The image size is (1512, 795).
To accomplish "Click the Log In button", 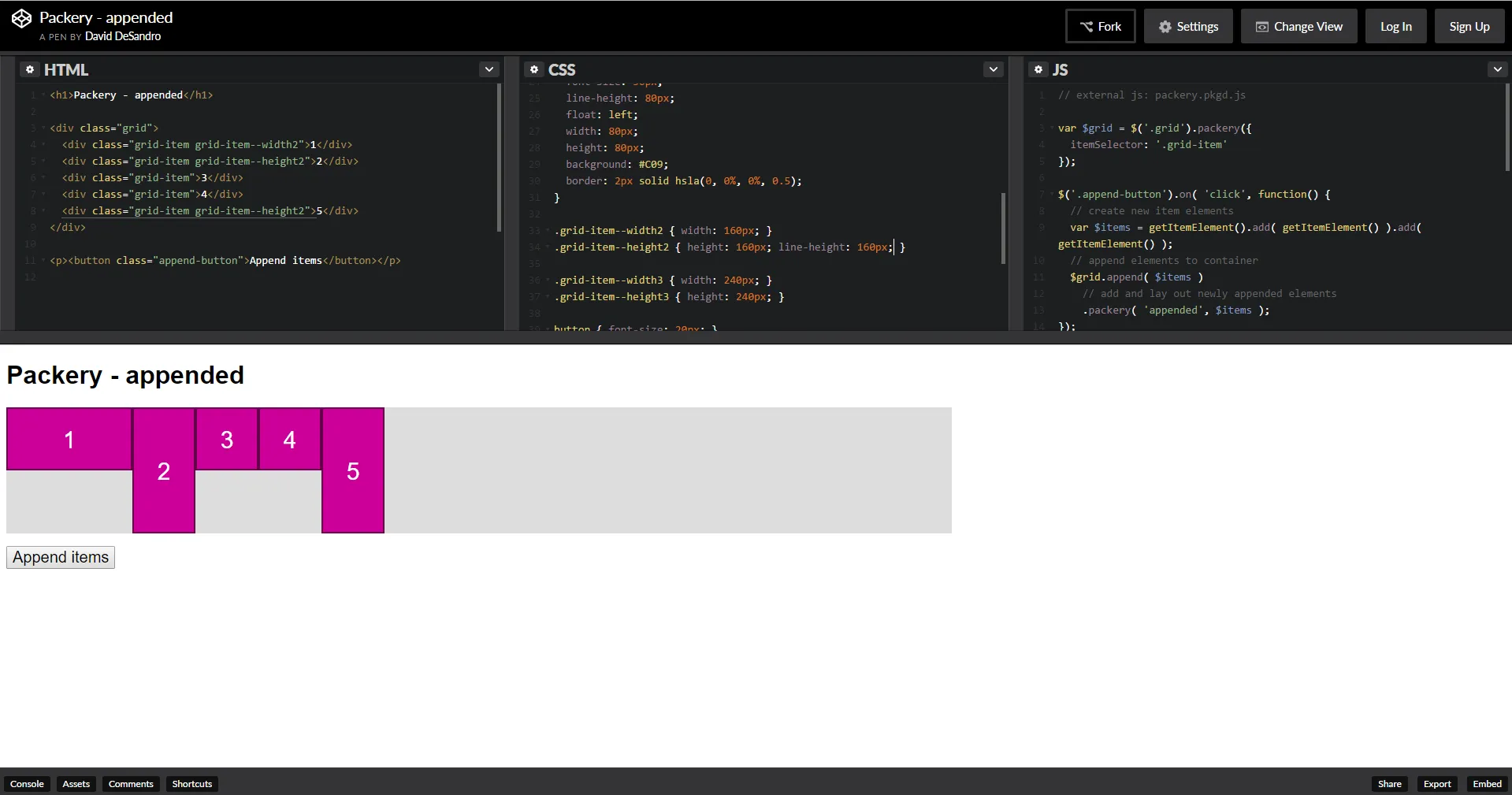I will (1396, 26).
